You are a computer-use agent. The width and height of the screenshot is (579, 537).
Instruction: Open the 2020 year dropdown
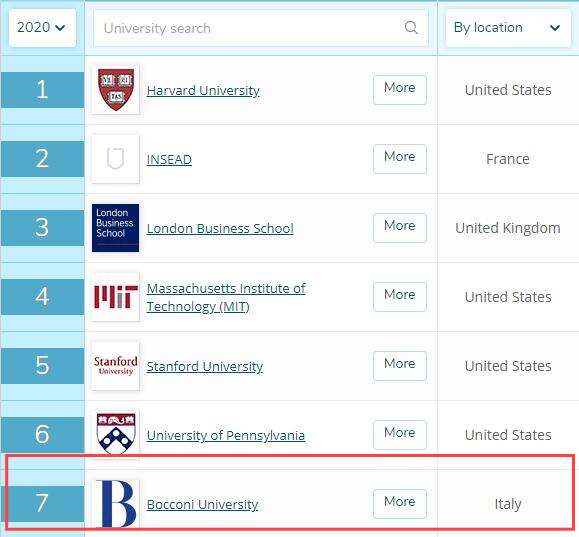42,28
